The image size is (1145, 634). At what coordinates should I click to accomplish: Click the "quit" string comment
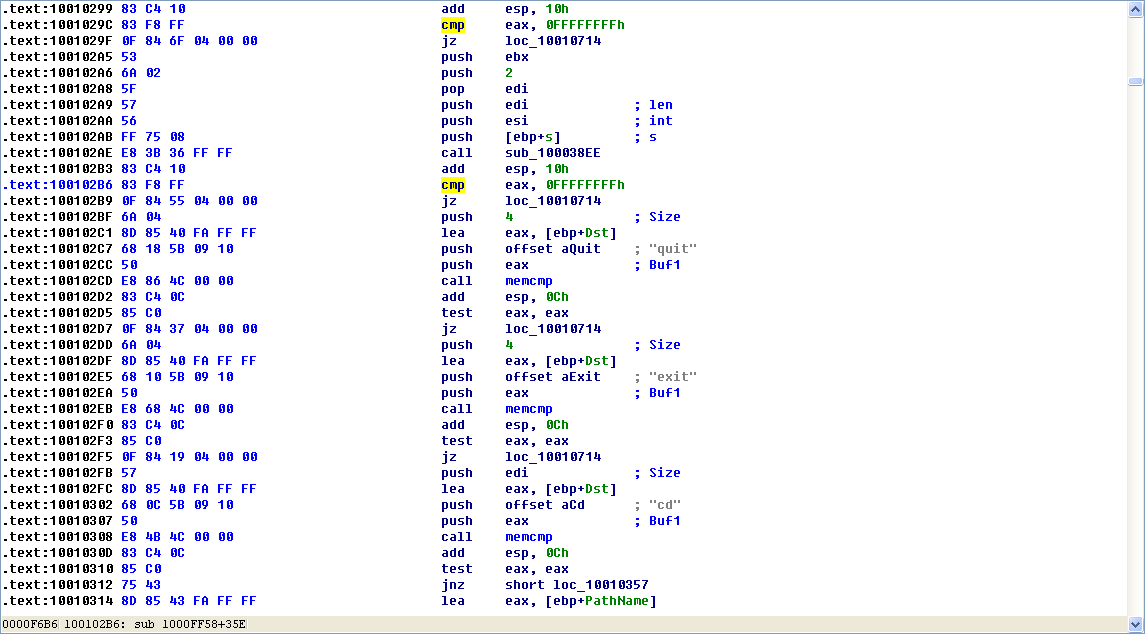[x=673, y=248]
